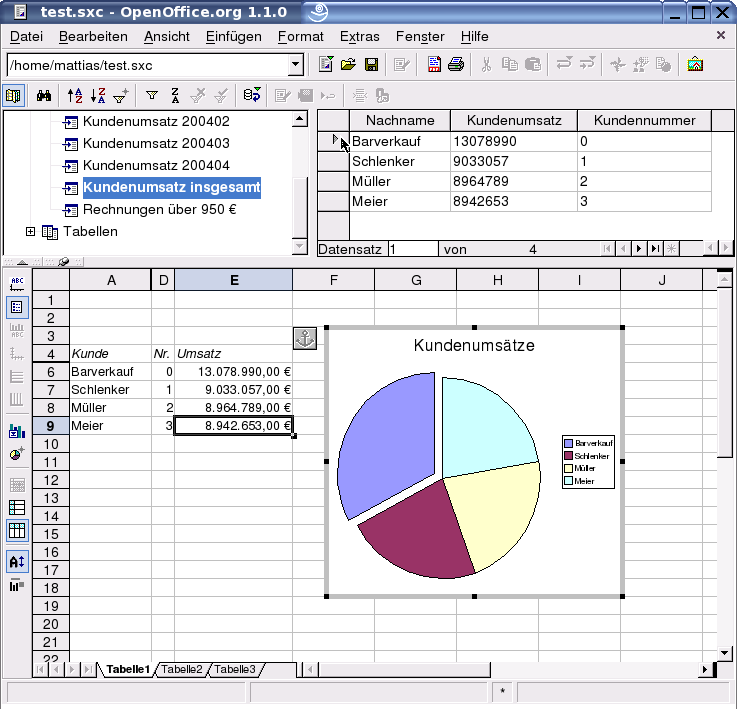Click the Open file folder icon
737x709 pixels.
[348, 65]
